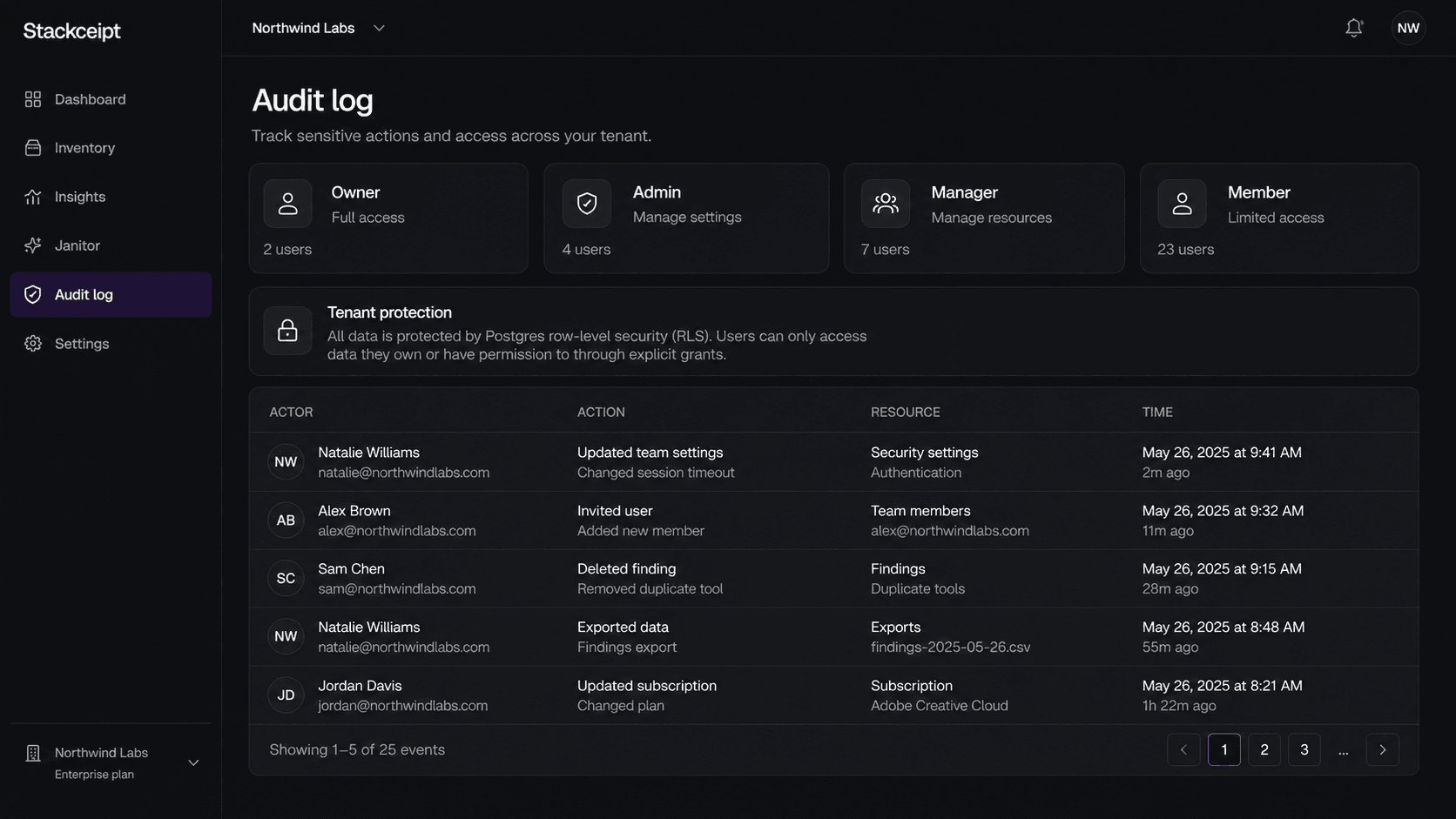Open the notifications bell
The width and height of the screenshot is (1456, 819).
click(x=1353, y=28)
